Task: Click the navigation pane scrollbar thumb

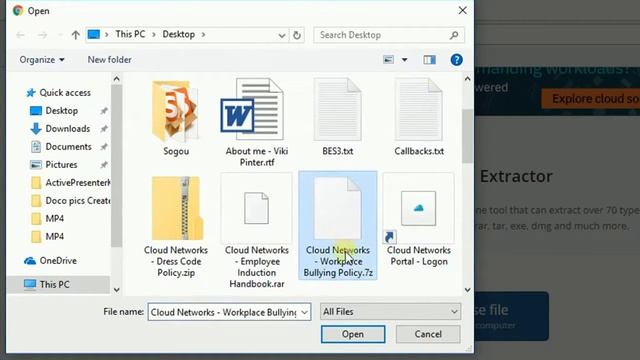Action: tap(116, 165)
